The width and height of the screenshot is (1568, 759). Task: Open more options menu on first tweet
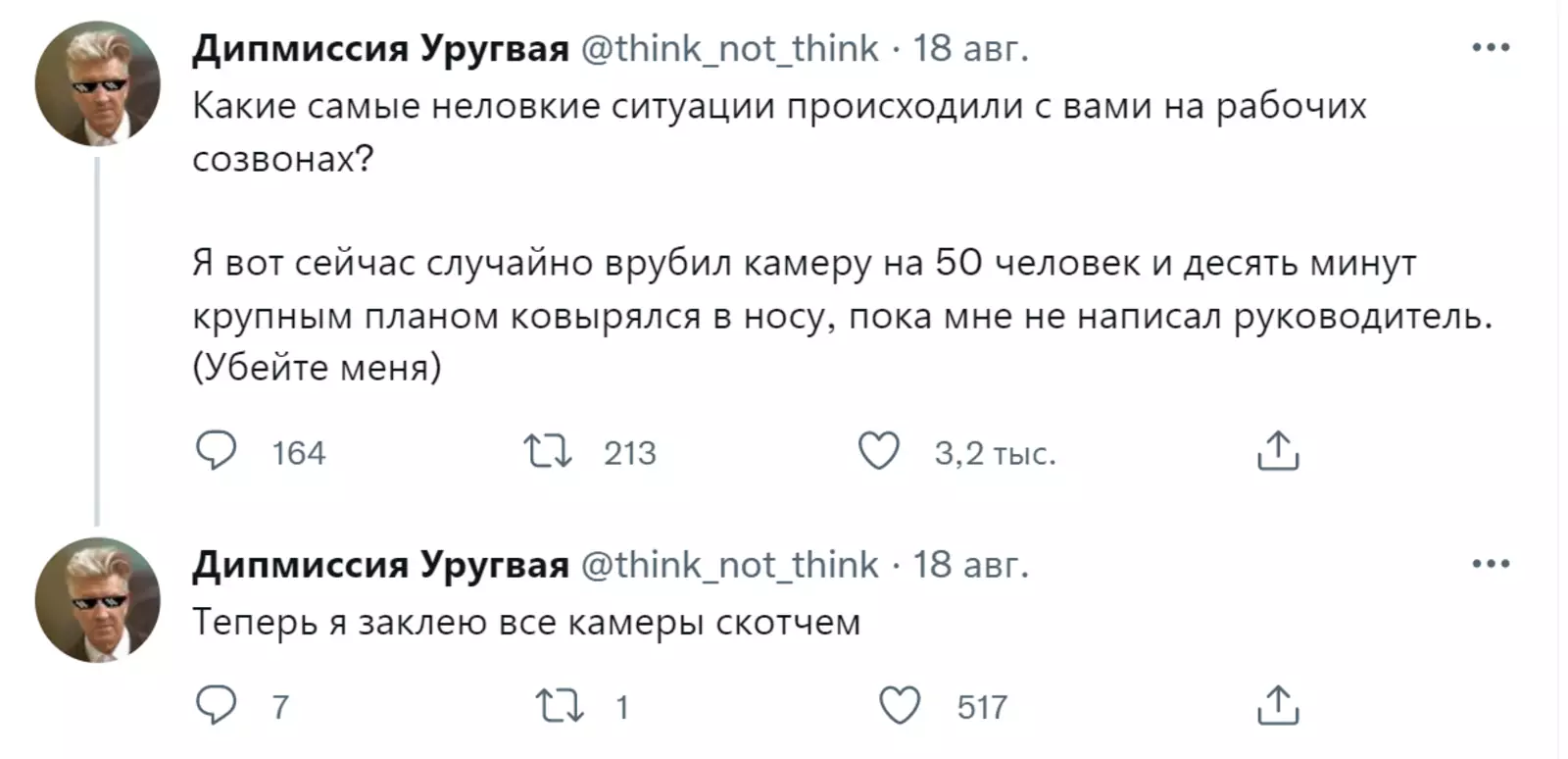(1491, 47)
